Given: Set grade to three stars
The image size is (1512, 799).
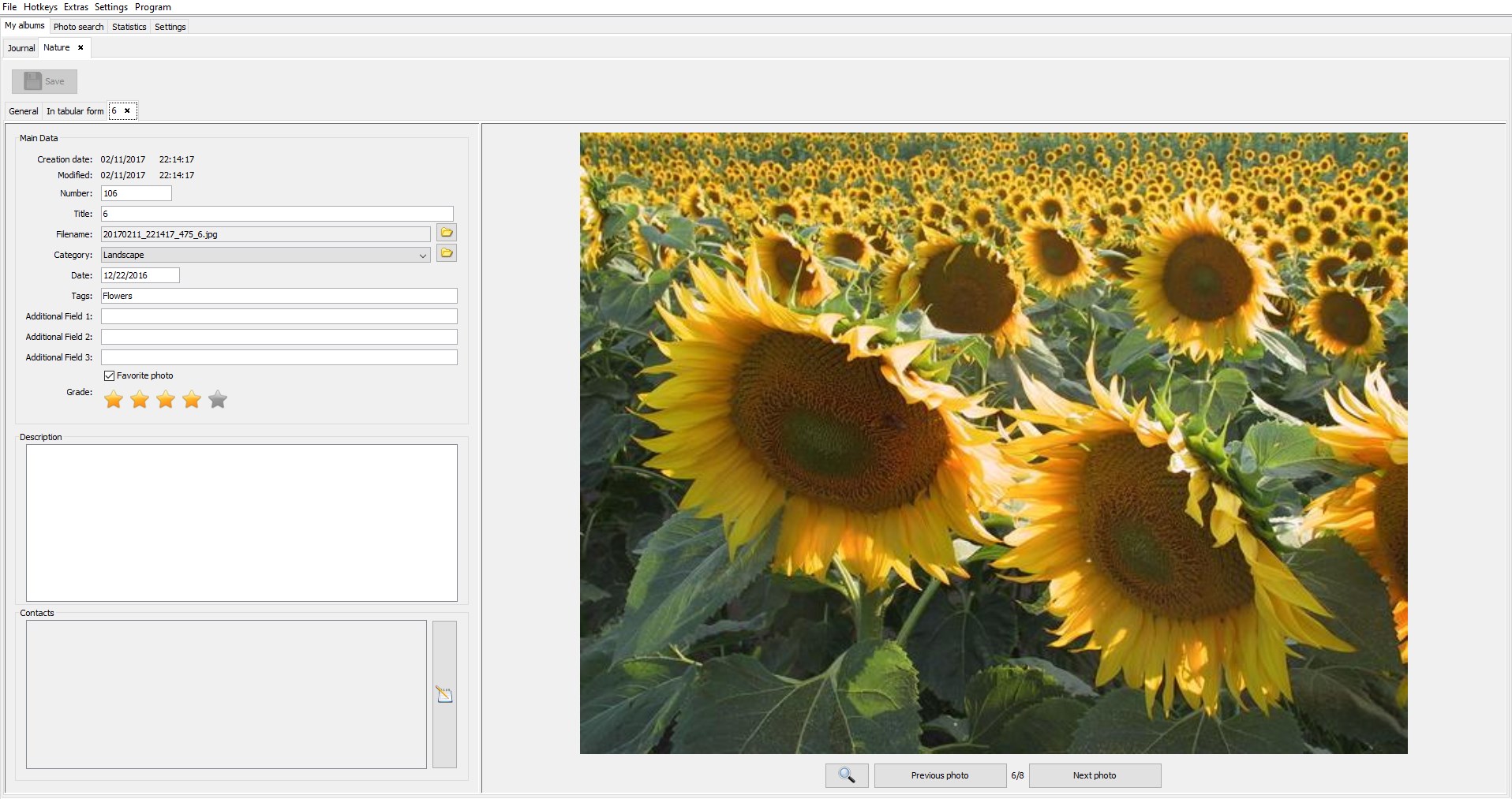Looking at the screenshot, I should tap(166, 400).
